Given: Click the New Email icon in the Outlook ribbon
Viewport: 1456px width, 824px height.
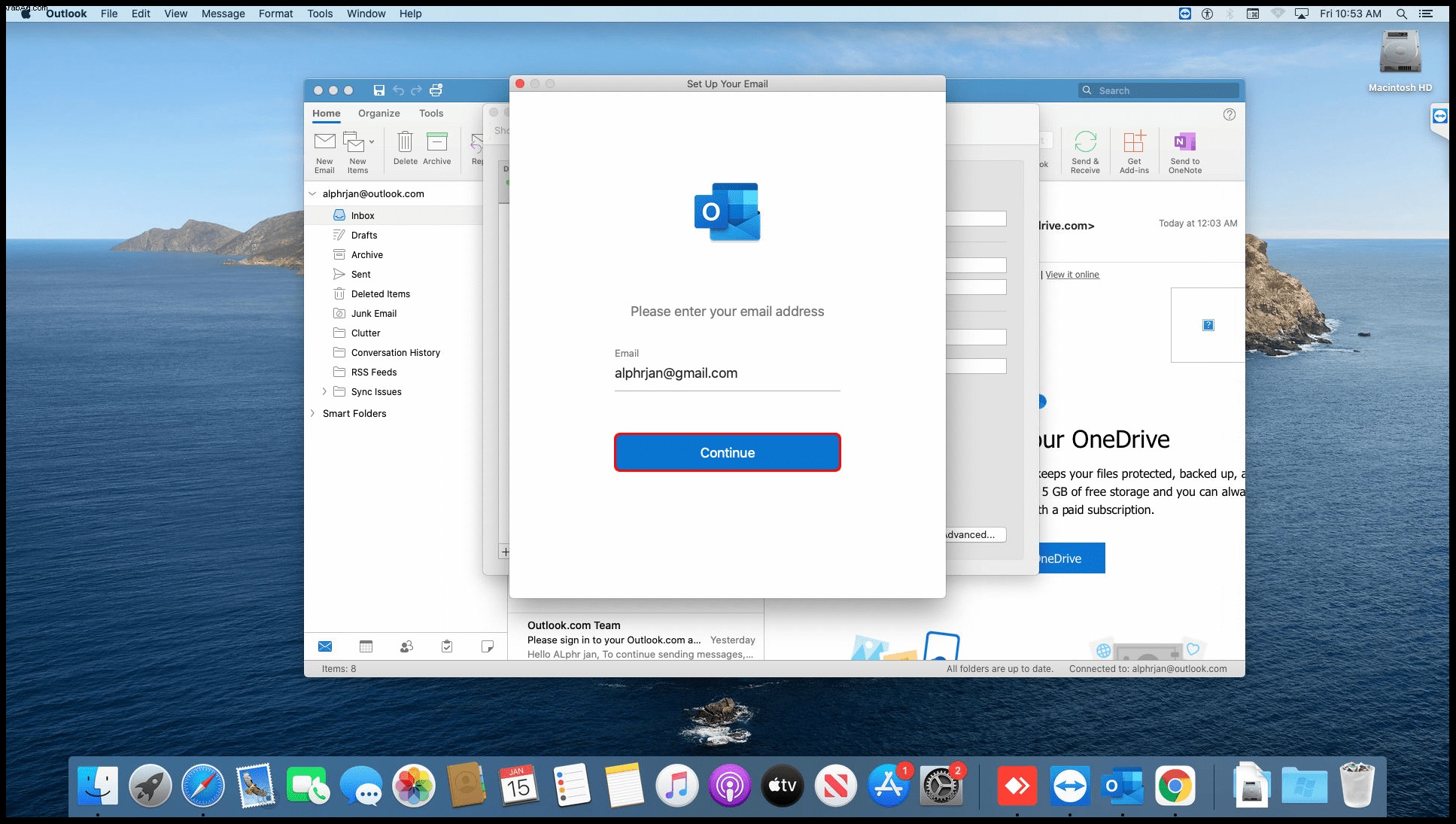Looking at the screenshot, I should tap(324, 152).
